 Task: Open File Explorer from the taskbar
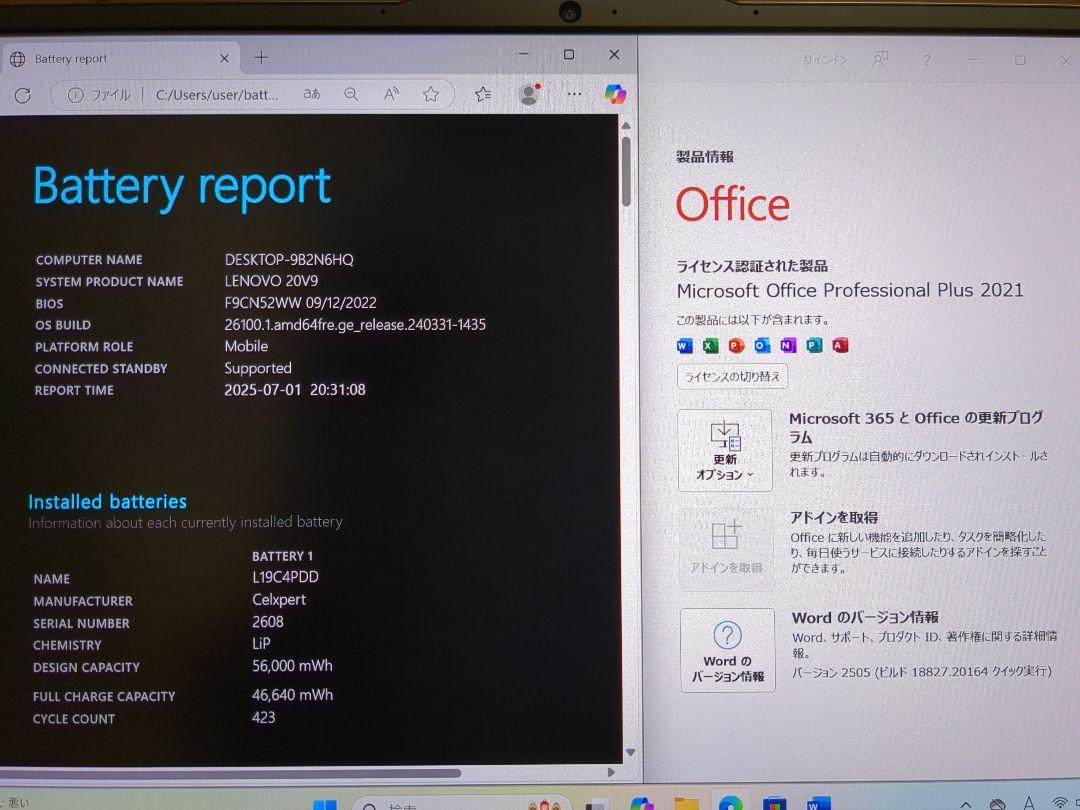coord(686,804)
